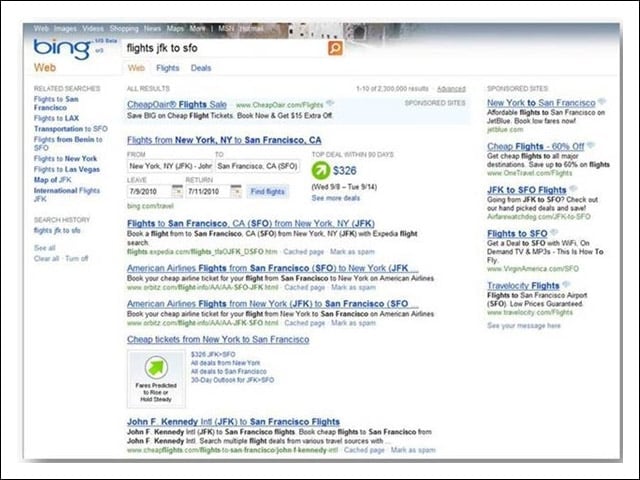Open Videos in the top navigation
Screen dimensions: 640x480
click(93, 29)
